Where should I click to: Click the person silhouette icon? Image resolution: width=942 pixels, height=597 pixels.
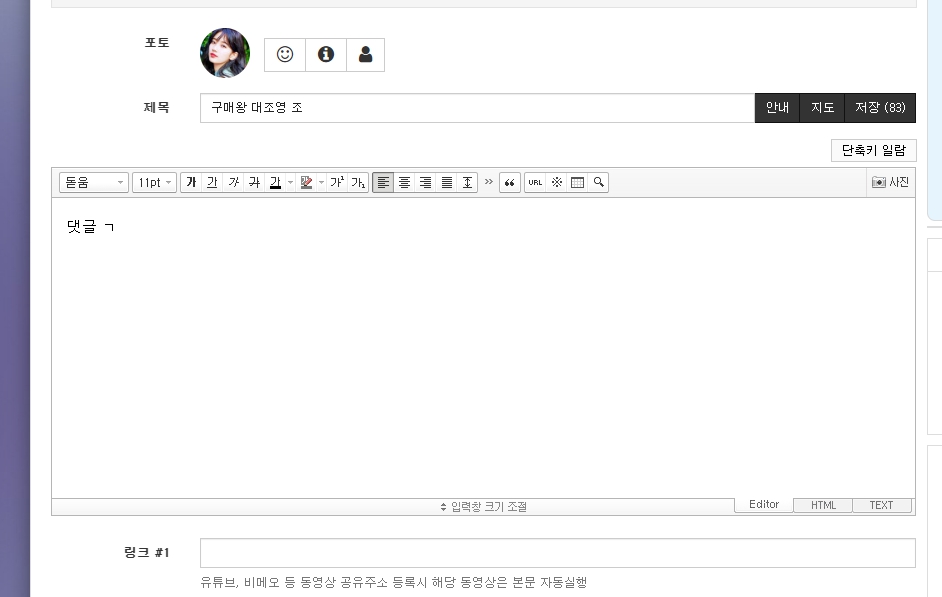tap(365, 55)
